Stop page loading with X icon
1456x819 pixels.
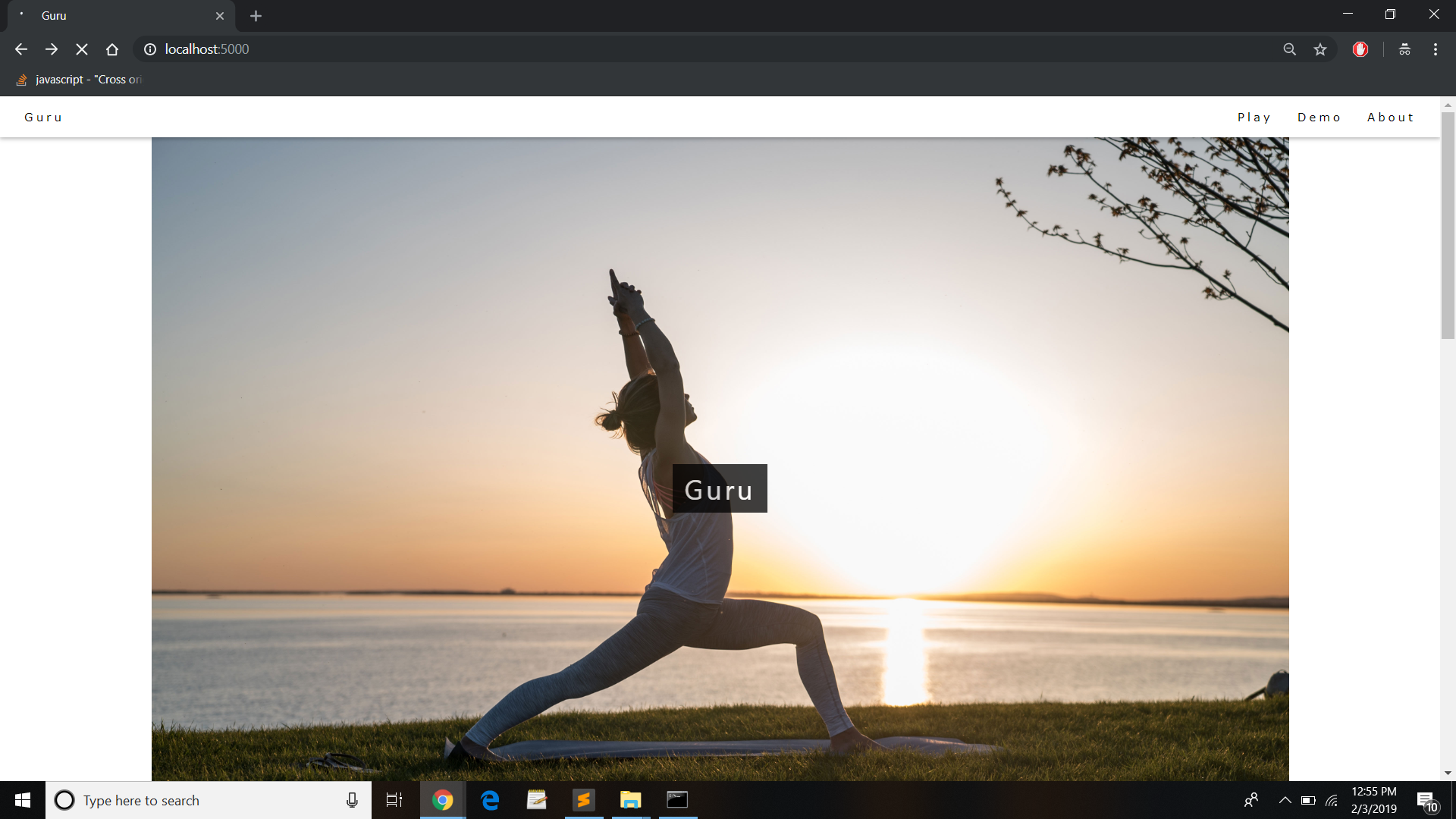pos(82,49)
